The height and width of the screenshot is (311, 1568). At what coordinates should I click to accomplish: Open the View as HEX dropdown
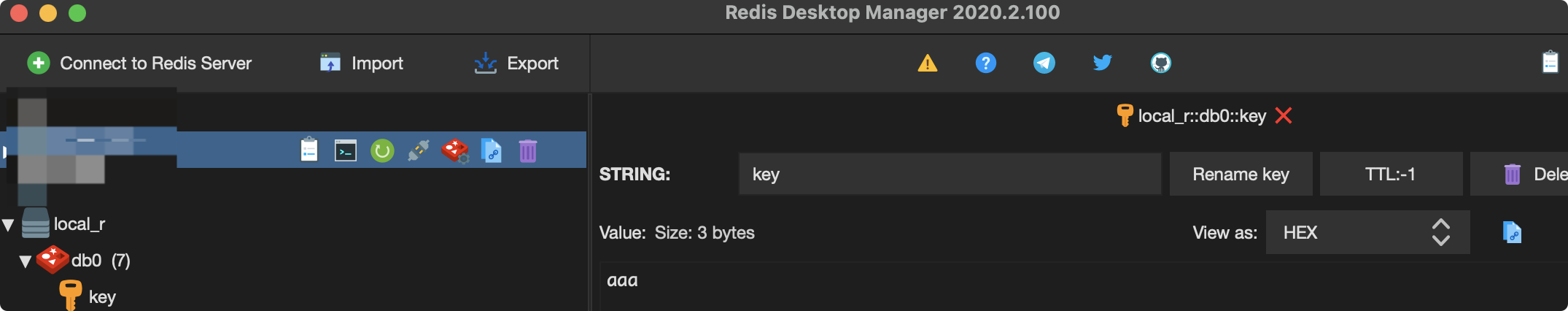click(x=1367, y=232)
